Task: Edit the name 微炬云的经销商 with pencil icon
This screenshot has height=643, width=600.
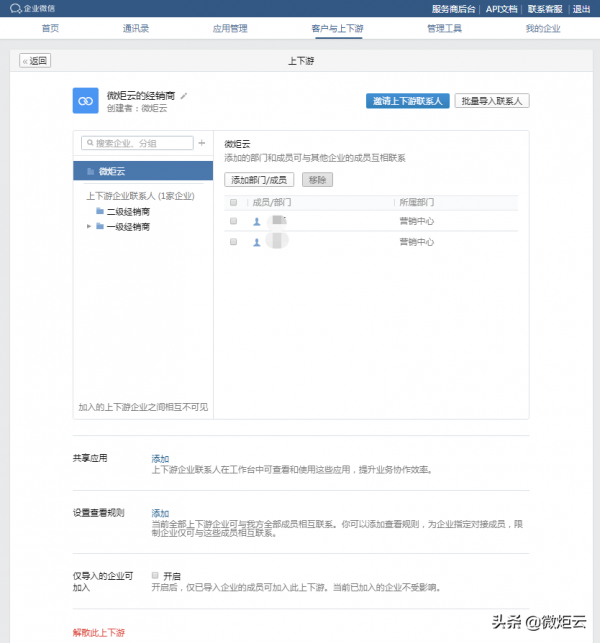Action: [x=184, y=96]
